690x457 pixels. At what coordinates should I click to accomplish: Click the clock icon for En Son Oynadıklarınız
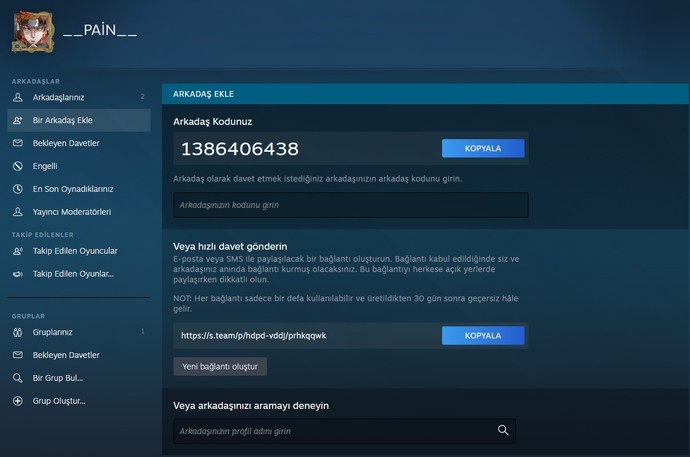point(18,189)
